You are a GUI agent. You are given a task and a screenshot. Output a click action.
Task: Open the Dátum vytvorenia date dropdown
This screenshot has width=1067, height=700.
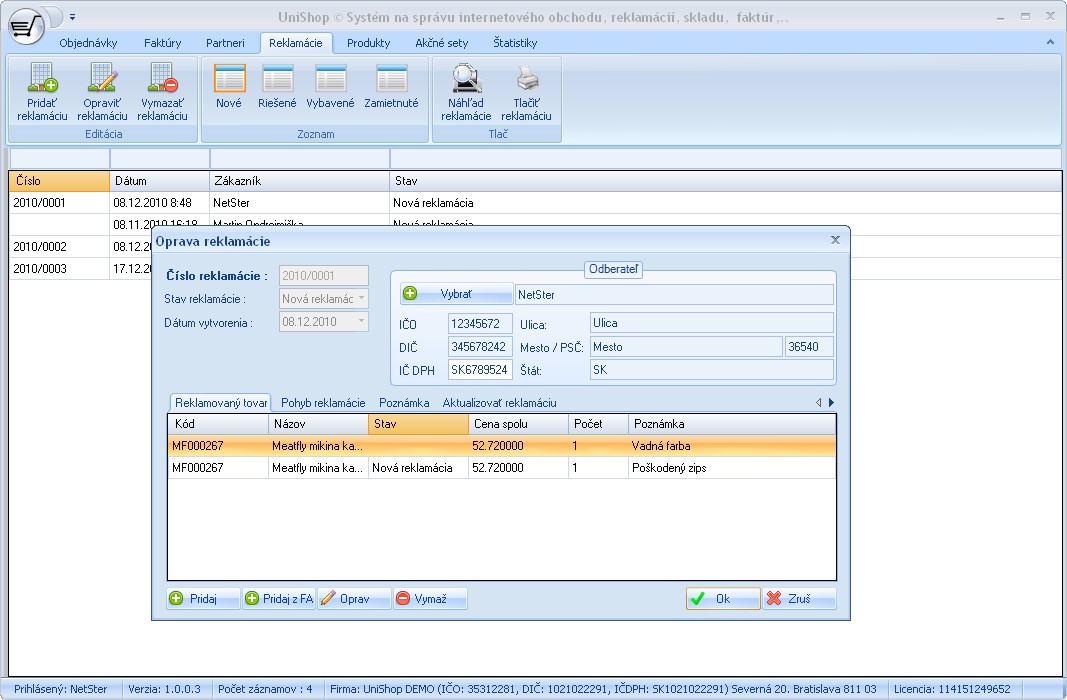(361, 322)
